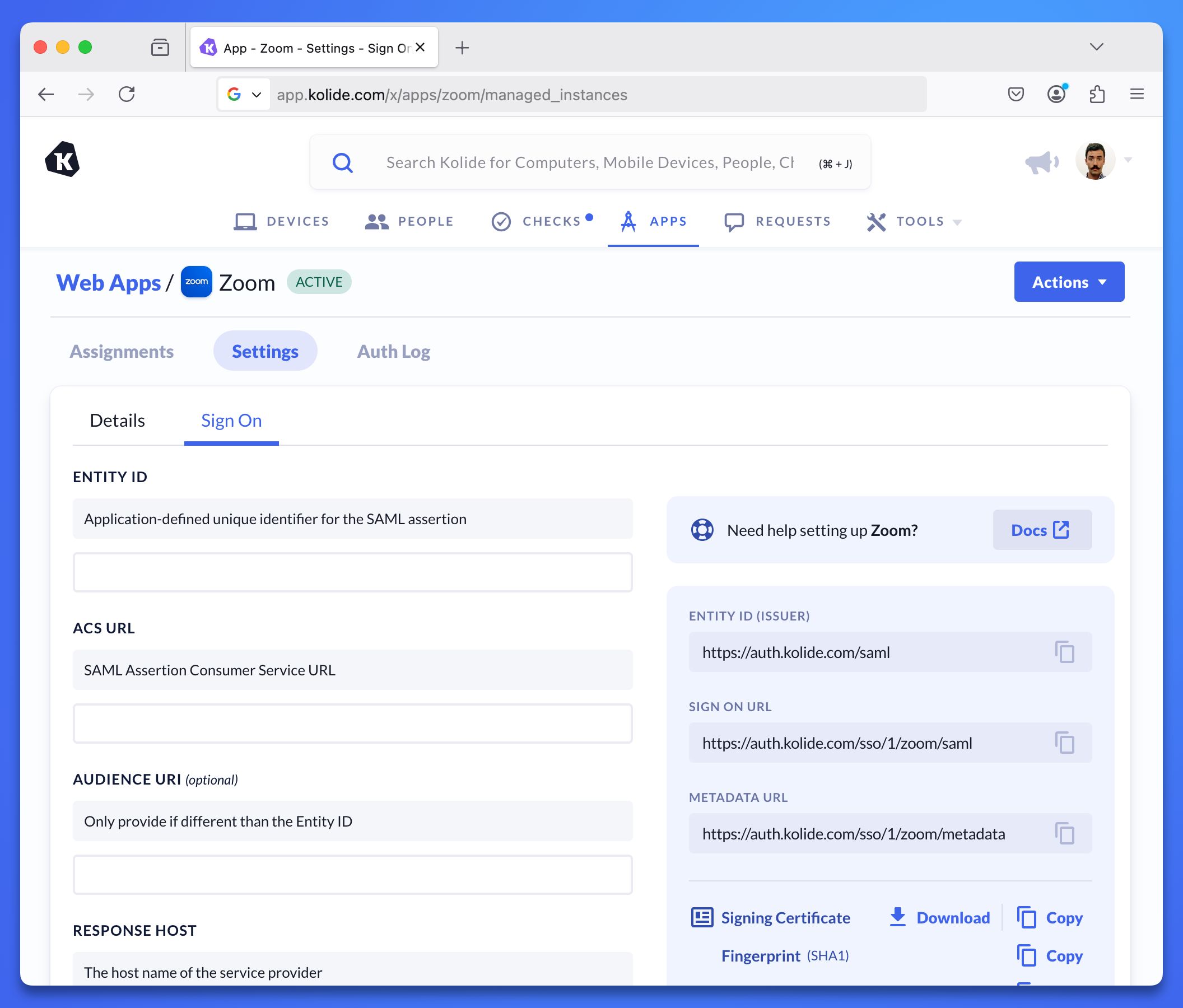Open the Auth Log tab
The image size is (1183, 1008).
pos(393,352)
